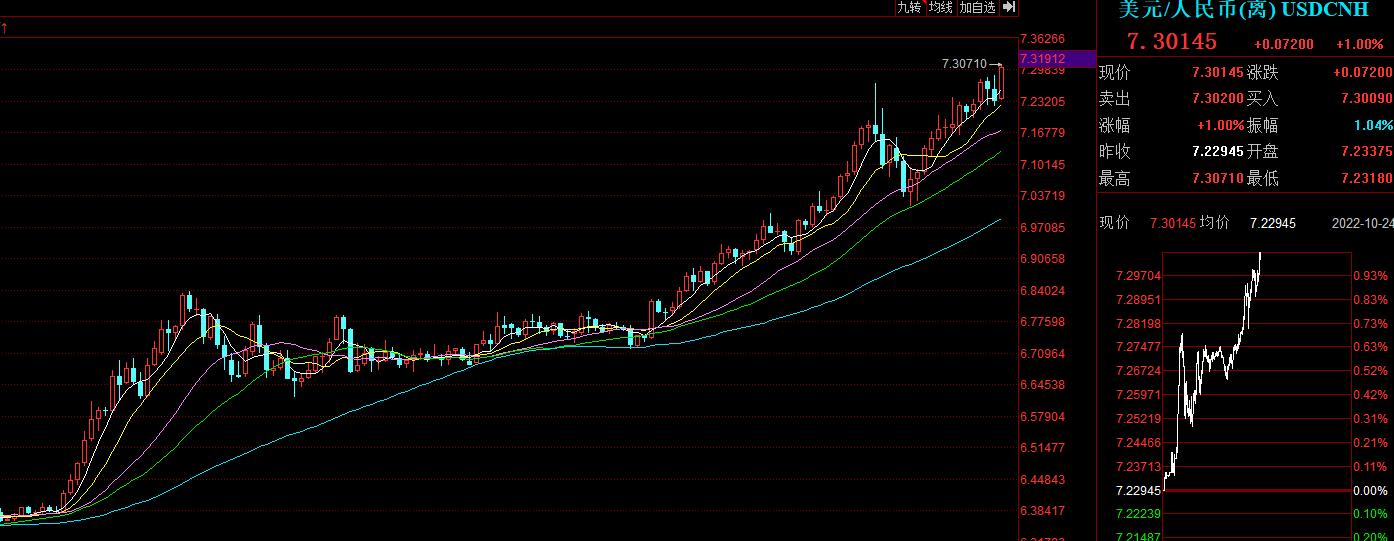Click the 7.36266 price axis label

pyautogui.click(x=1042, y=39)
